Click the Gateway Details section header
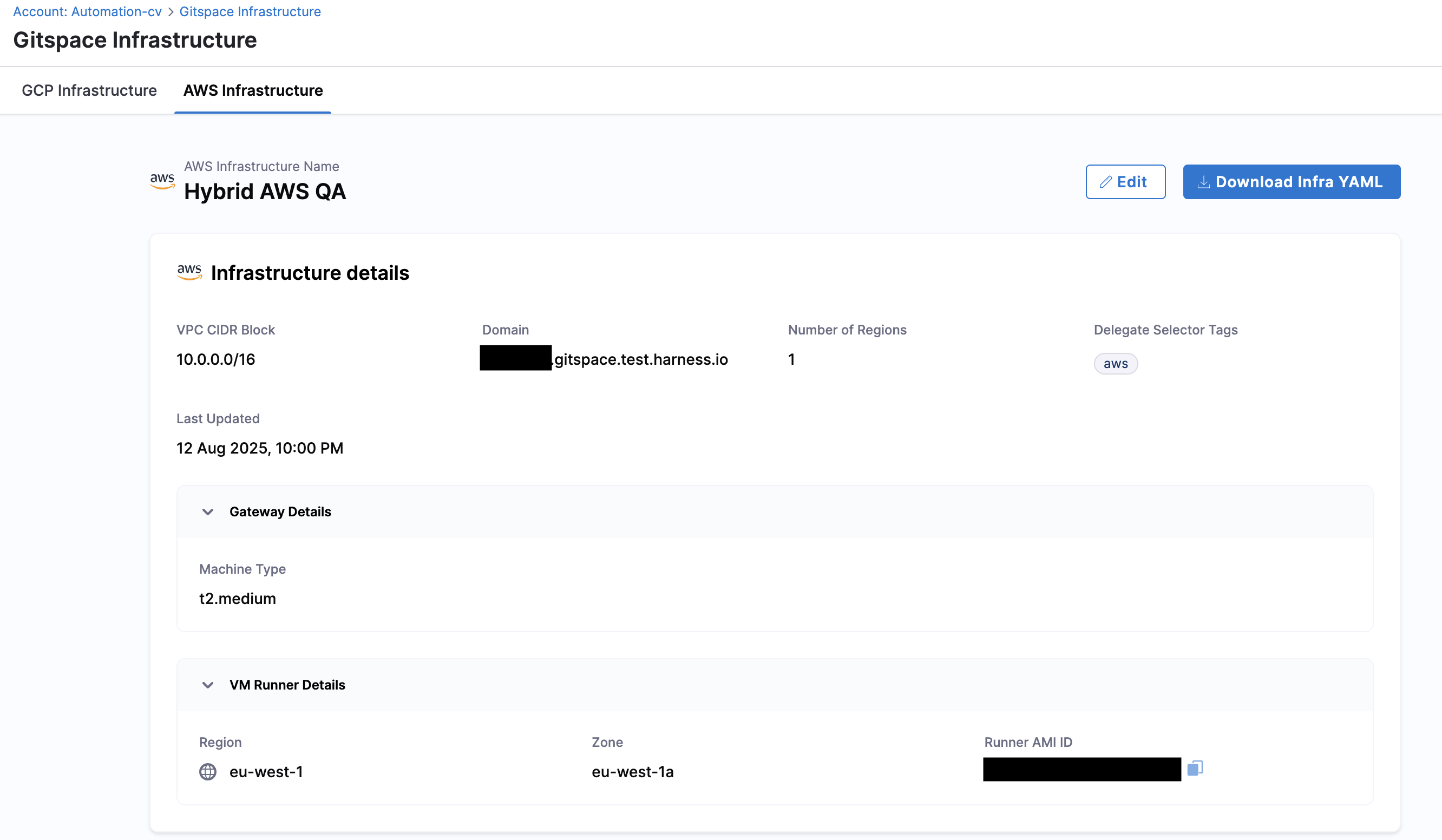The width and height of the screenshot is (1442, 840). [x=280, y=511]
